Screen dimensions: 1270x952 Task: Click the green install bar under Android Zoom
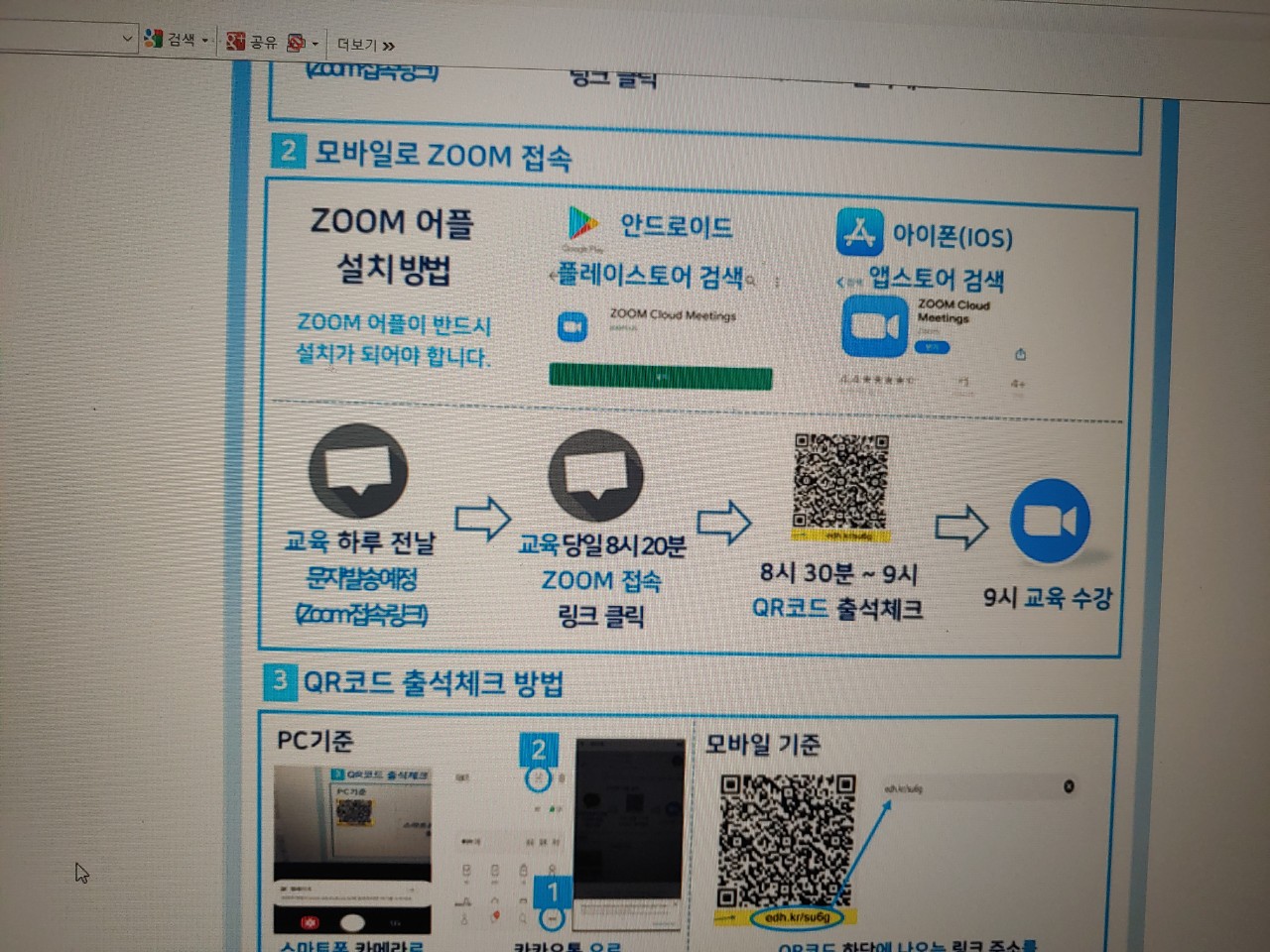[661, 377]
